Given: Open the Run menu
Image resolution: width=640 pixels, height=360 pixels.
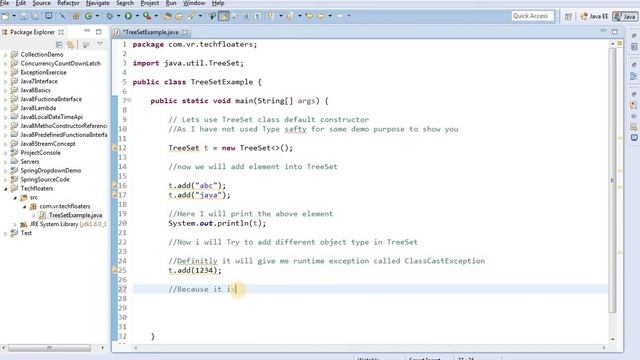Looking at the screenshot, I should pos(171,3).
